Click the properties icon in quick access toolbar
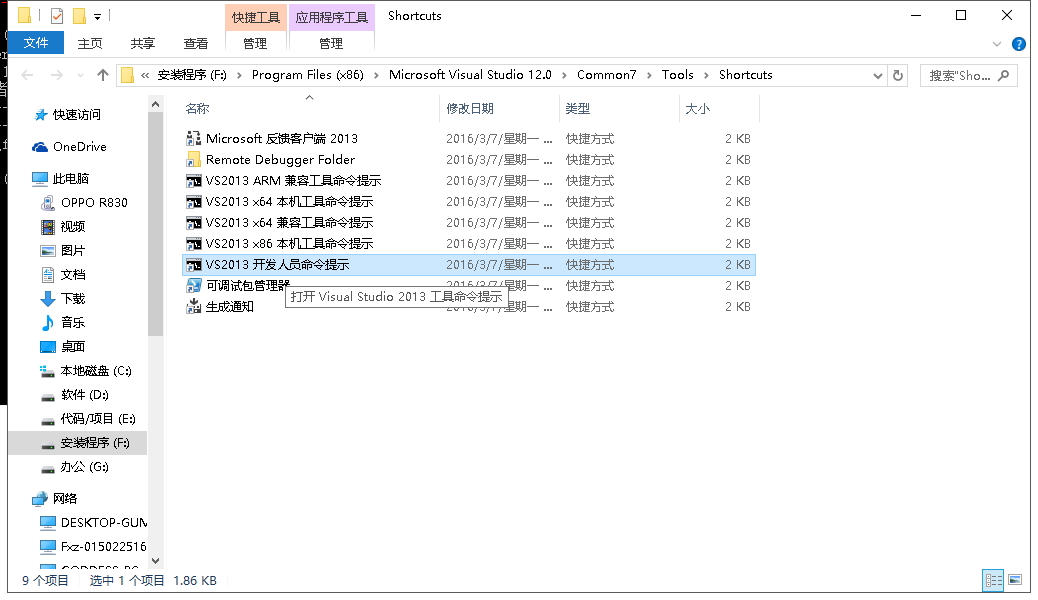The width and height of the screenshot is (1038, 600). tap(57, 15)
